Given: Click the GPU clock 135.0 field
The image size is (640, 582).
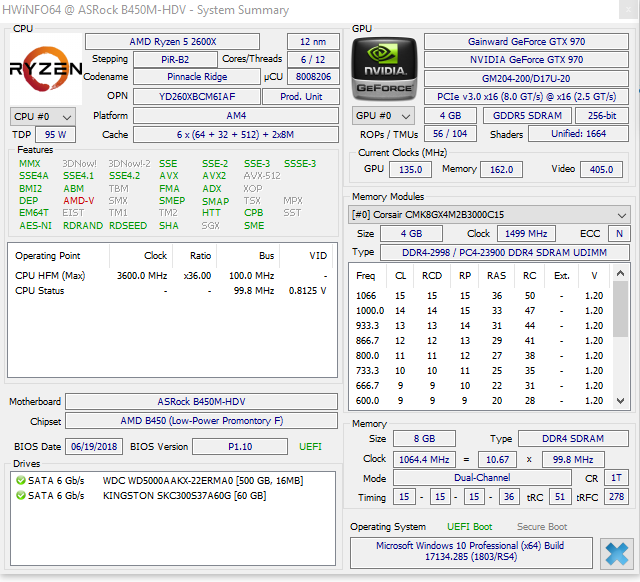Looking at the screenshot, I should pyautogui.click(x=410, y=169).
